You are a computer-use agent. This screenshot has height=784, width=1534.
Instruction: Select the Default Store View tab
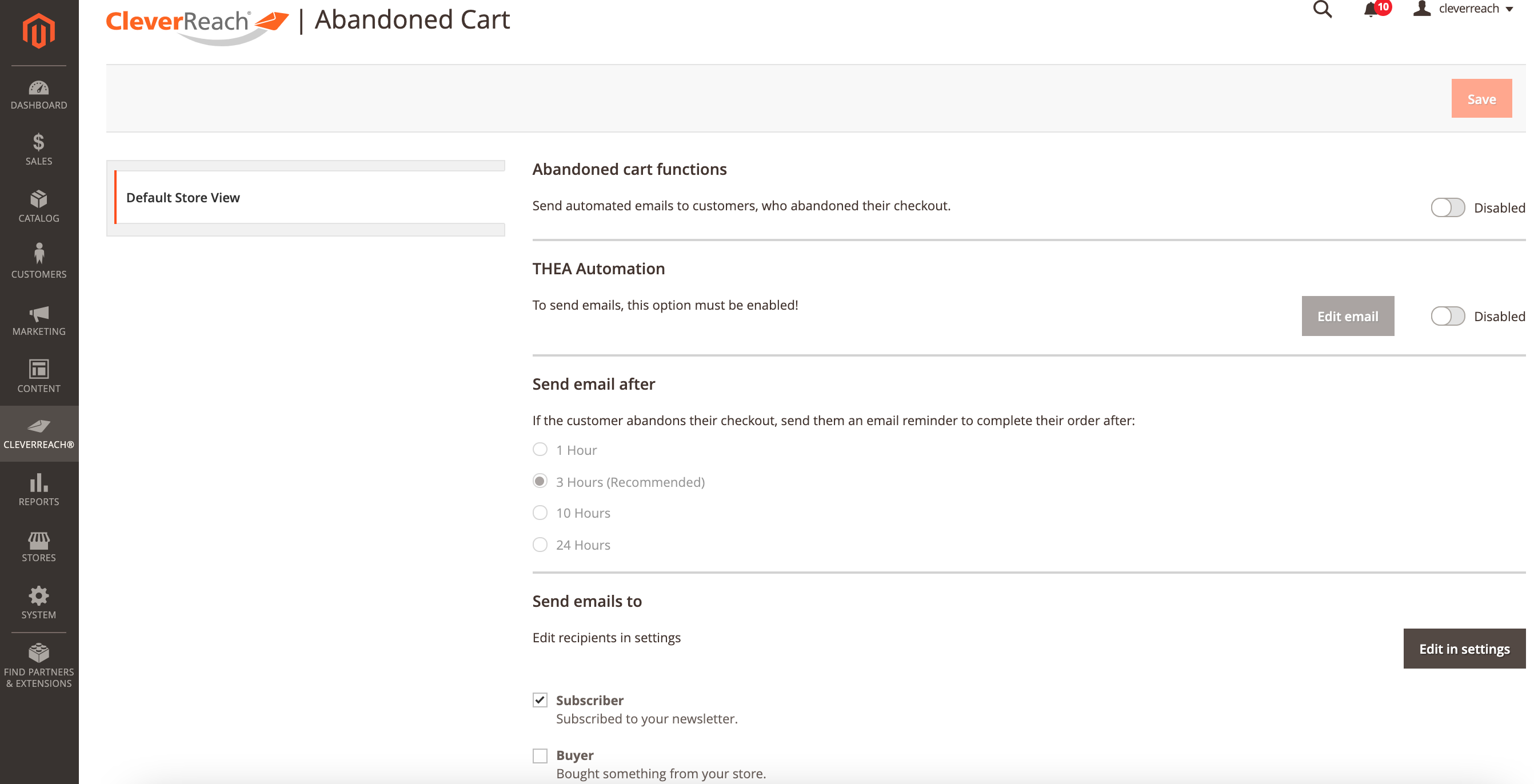pyautogui.click(x=183, y=198)
